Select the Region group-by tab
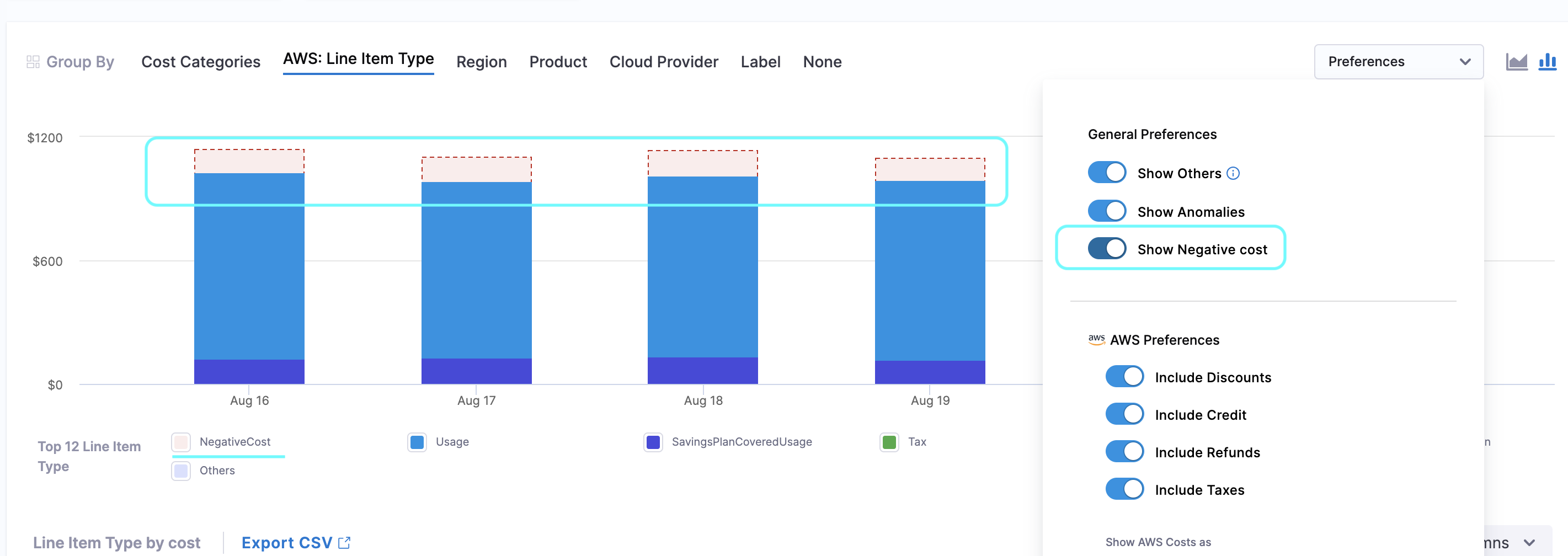 [481, 62]
